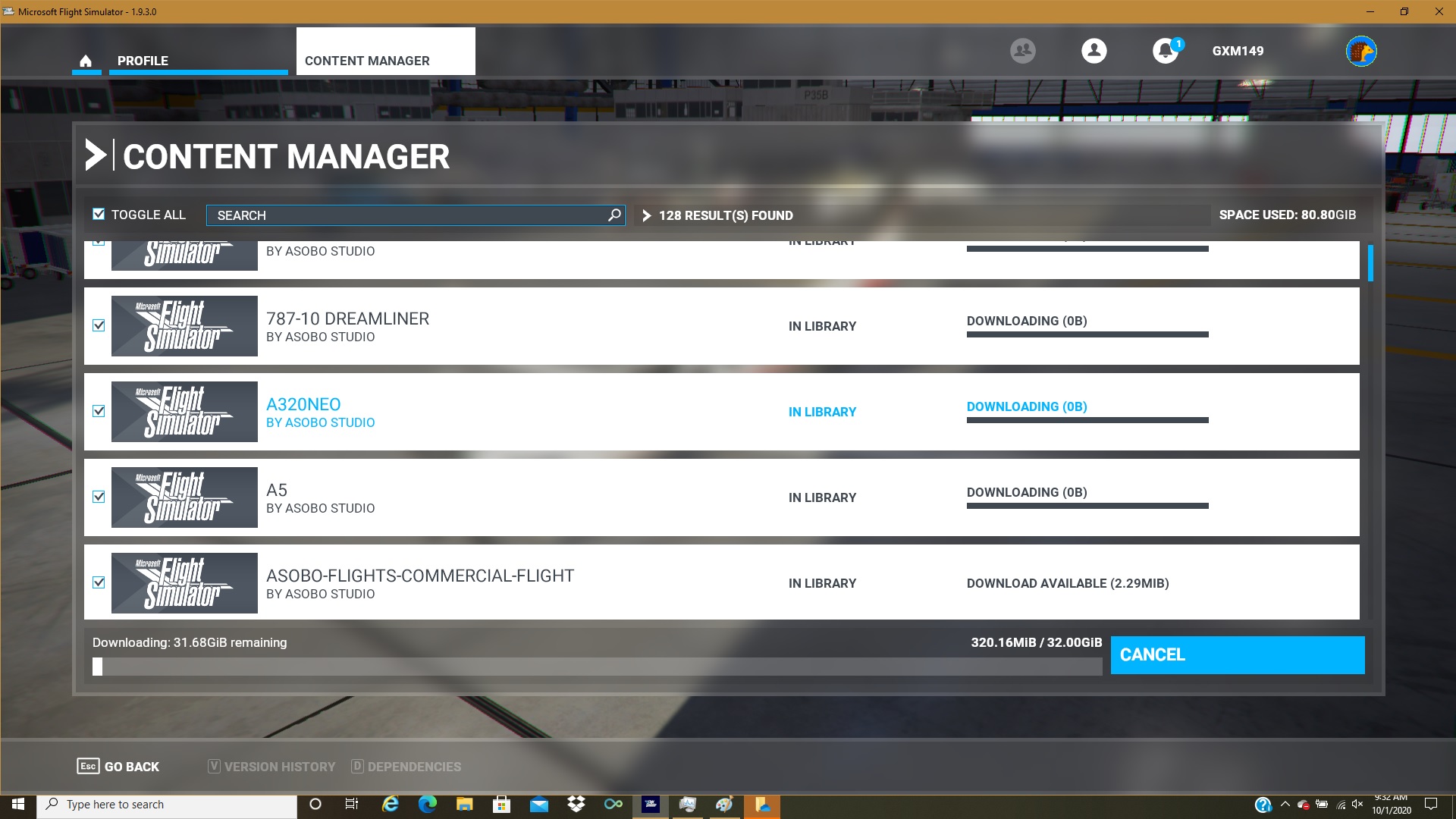Click the 787-10 Dreamliner download progress bar

coord(1087,334)
